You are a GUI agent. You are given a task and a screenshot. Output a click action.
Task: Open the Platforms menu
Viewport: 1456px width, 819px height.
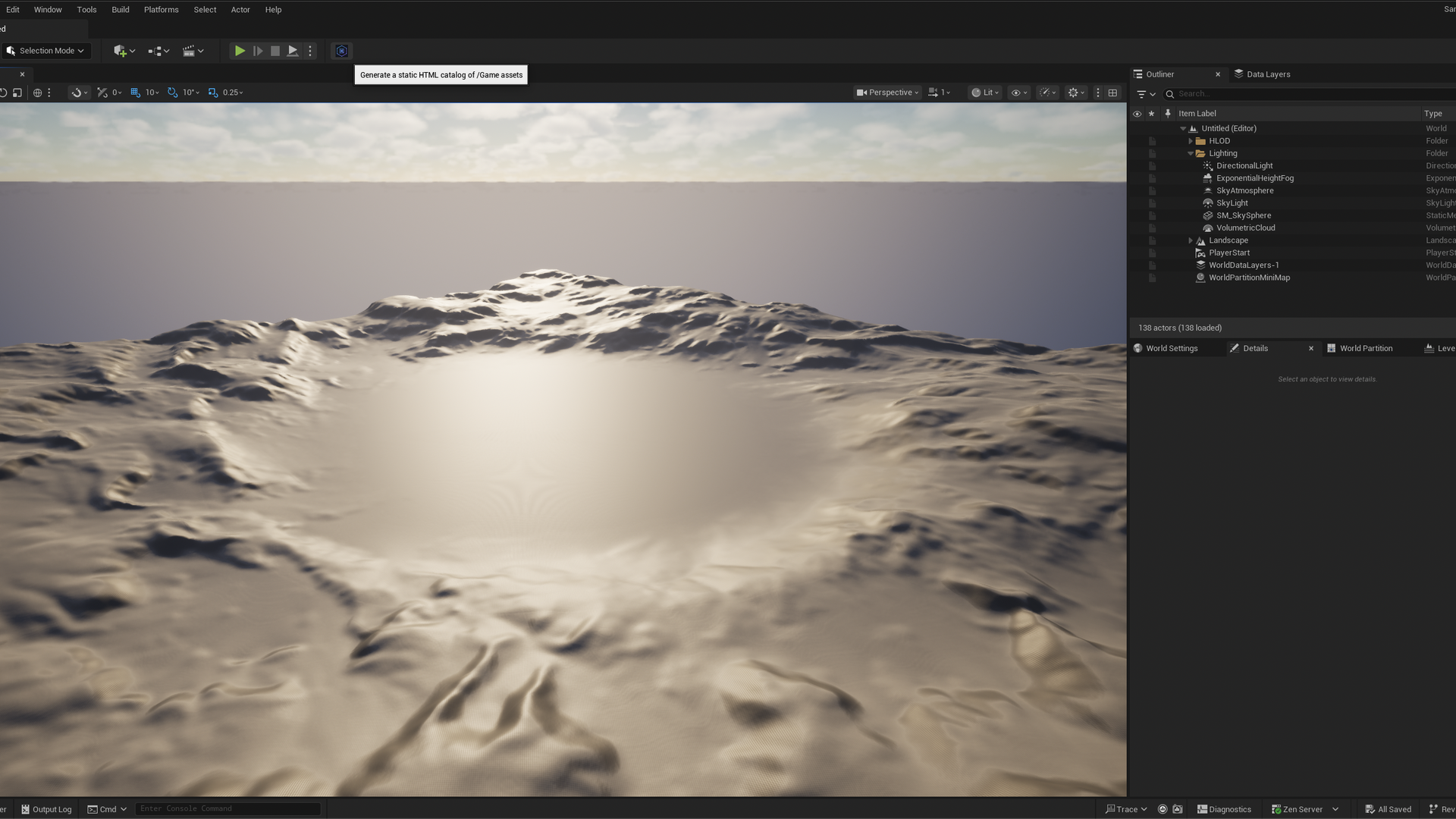tap(161, 10)
